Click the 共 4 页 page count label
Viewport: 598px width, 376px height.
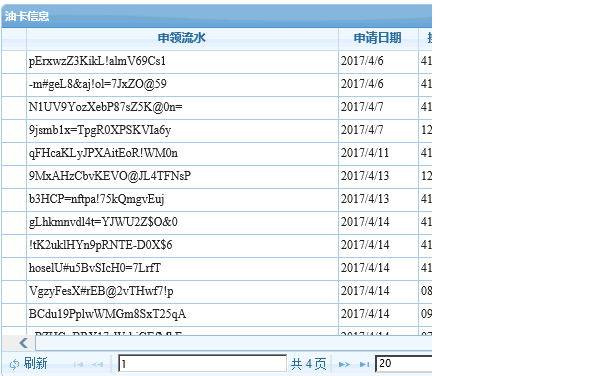(x=309, y=364)
